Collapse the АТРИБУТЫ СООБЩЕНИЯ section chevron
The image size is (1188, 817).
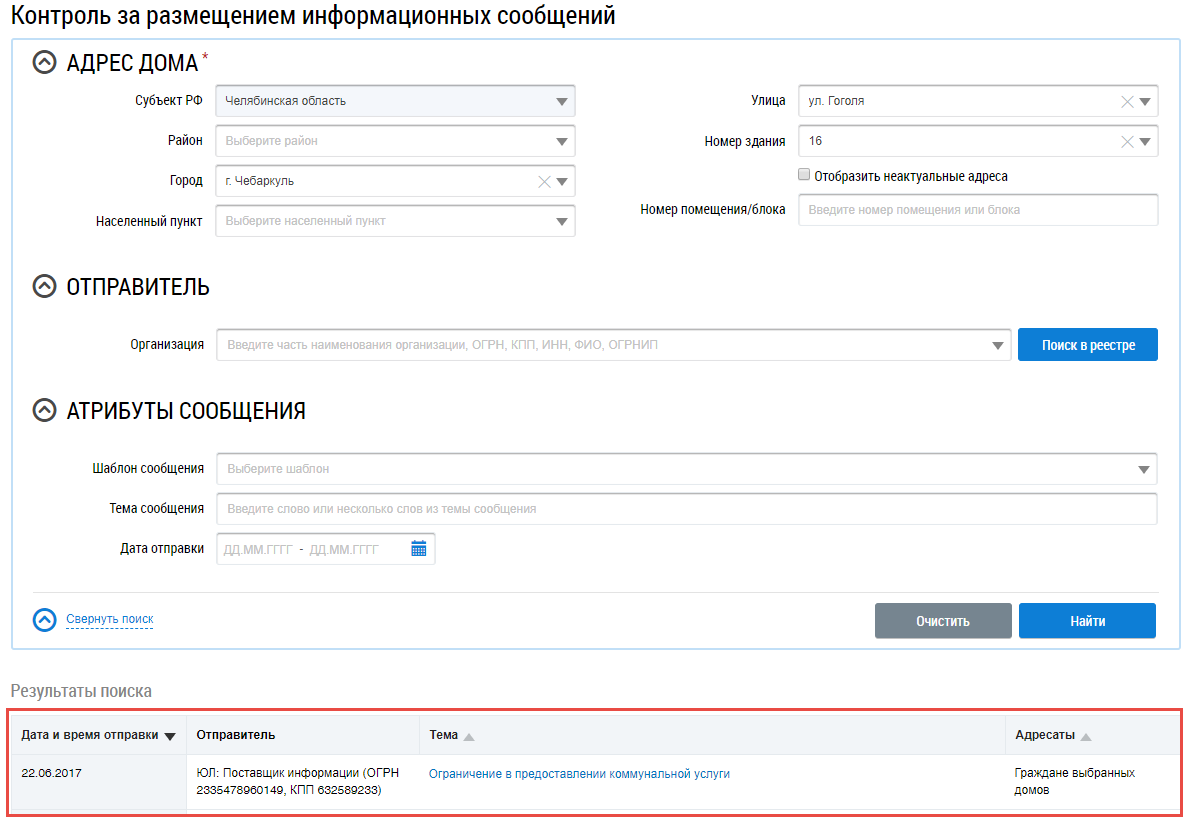pyautogui.click(x=45, y=411)
